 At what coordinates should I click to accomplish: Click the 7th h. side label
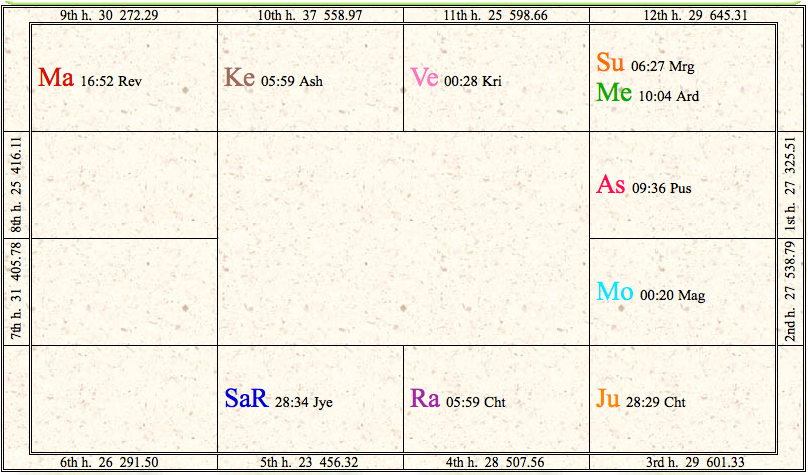(16, 291)
